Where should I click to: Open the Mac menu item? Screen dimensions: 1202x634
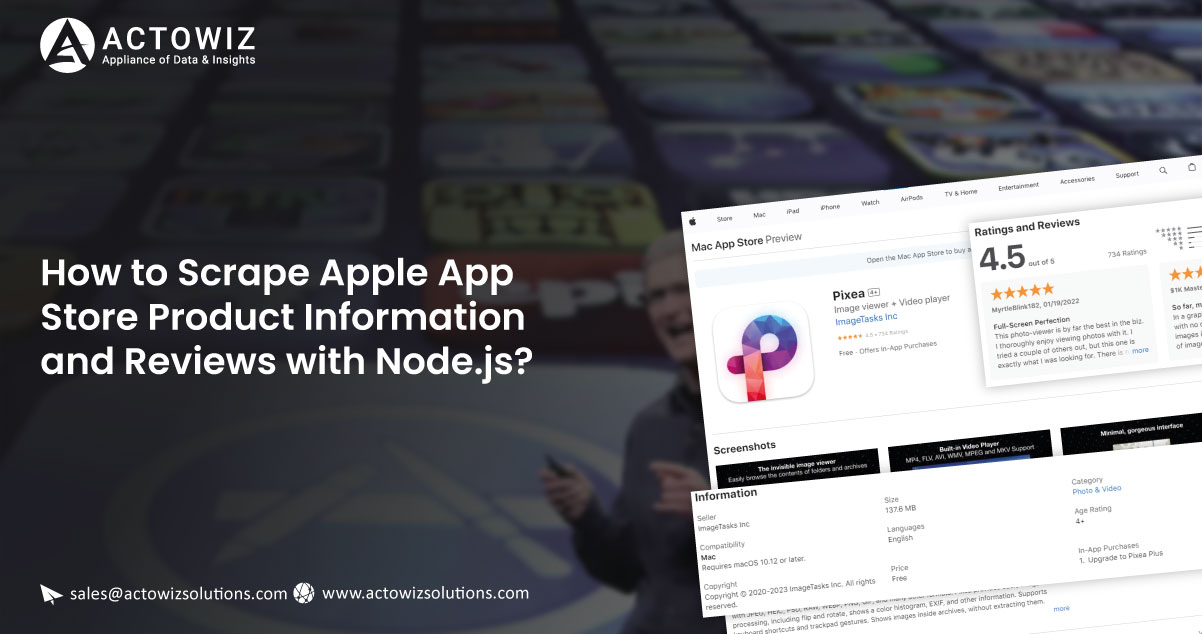tap(759, 214)
